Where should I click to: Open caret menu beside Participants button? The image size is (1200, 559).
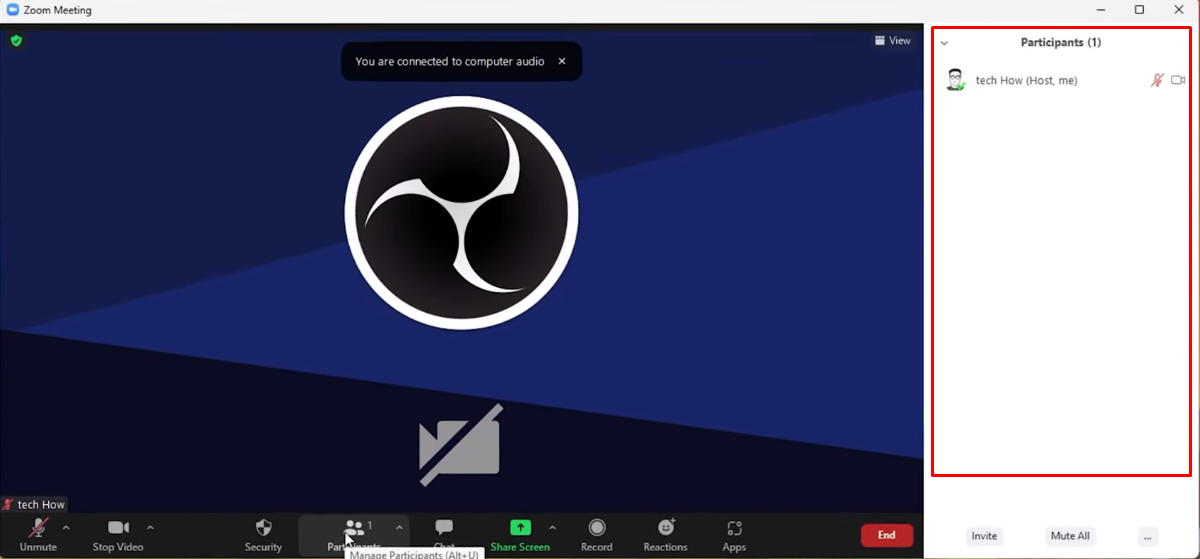[x=399, y=527]
